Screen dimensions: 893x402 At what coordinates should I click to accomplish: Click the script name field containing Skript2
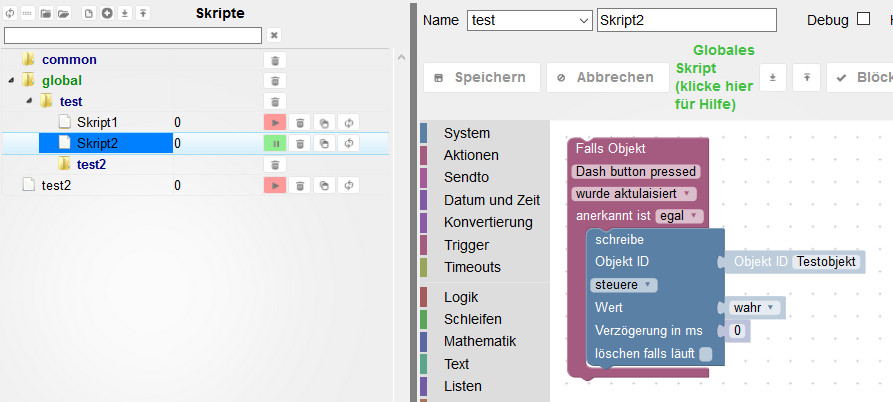point(686,21)
